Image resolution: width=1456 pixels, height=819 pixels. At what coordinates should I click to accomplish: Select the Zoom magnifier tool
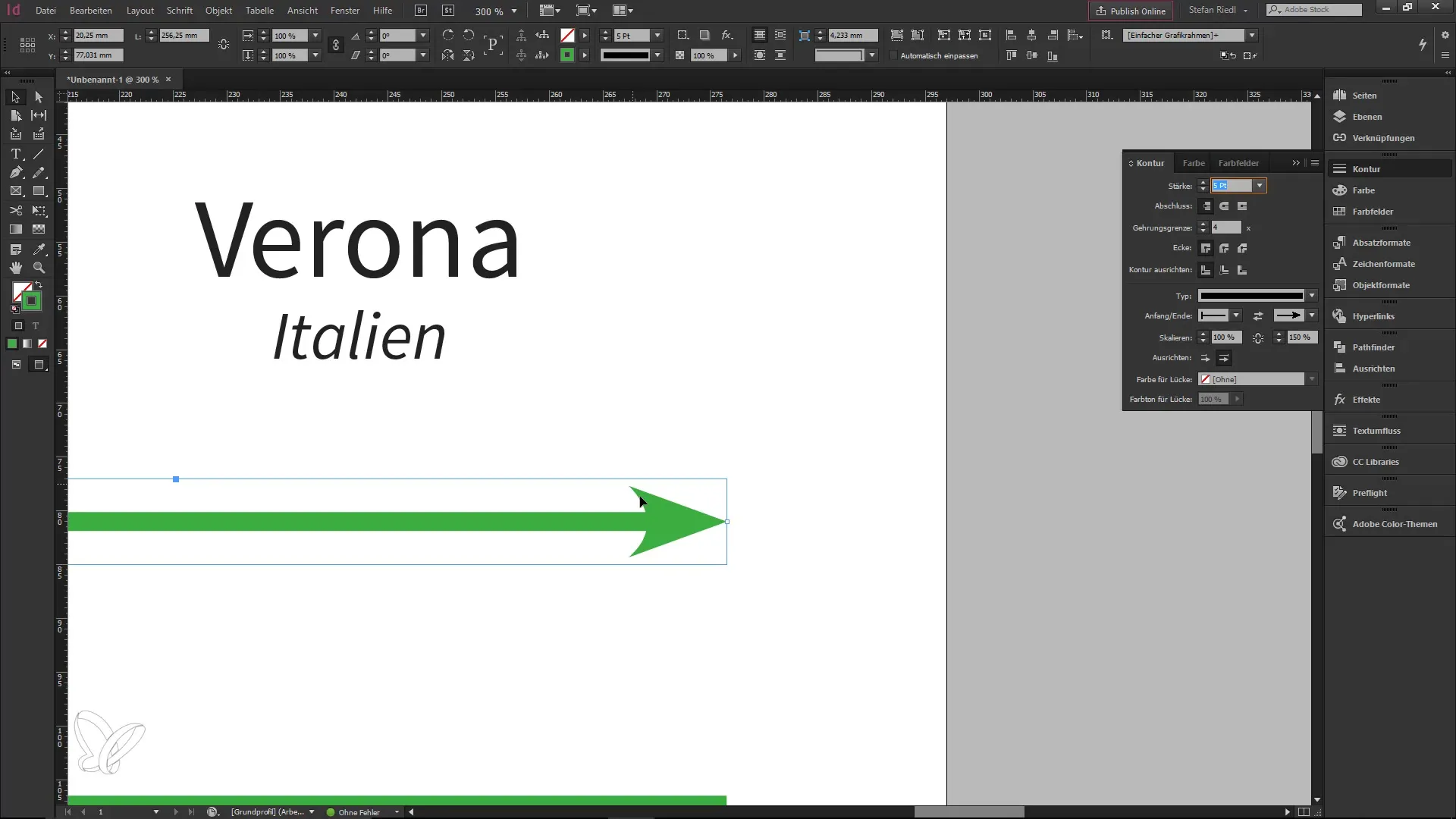(39, 268)
